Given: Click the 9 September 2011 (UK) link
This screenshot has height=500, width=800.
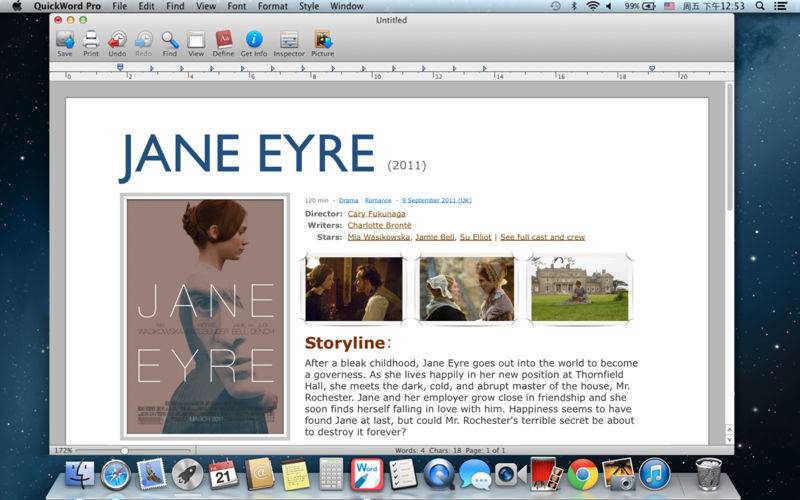Looking at the screenshot, I should coord(437,201).
